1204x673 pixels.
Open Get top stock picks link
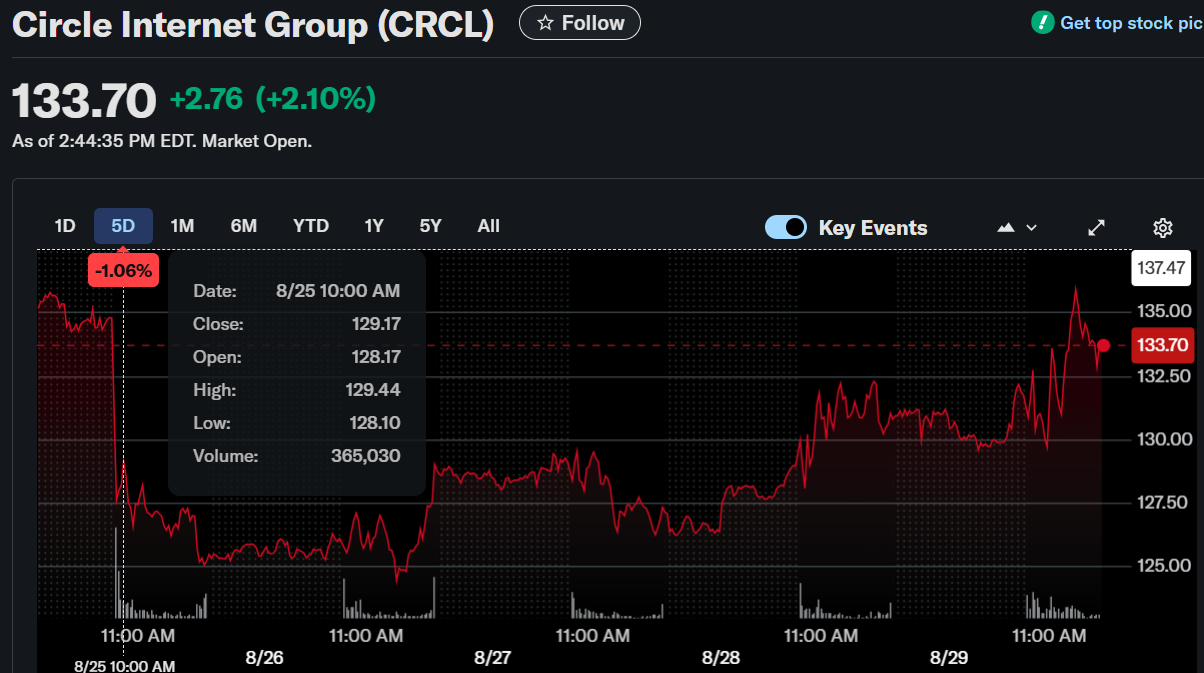click(x=1131, y=22)
